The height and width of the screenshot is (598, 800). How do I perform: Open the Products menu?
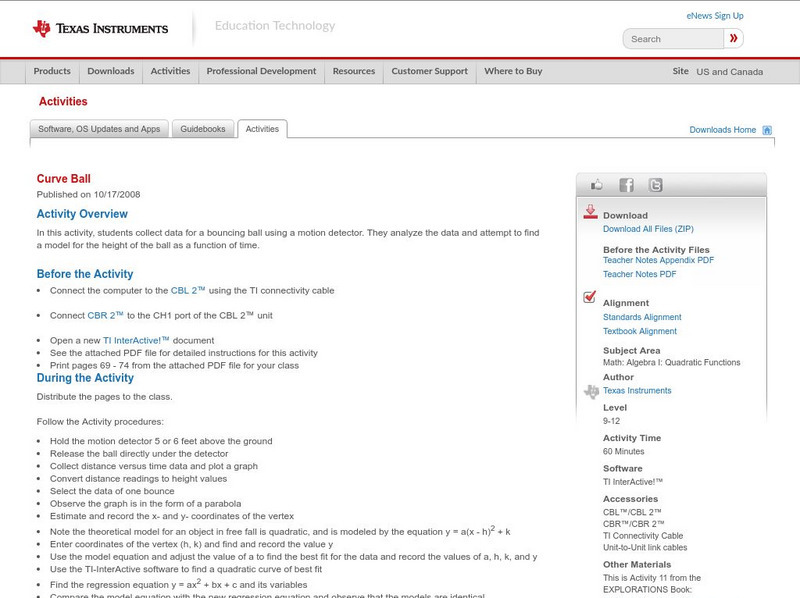coord(52,71)
